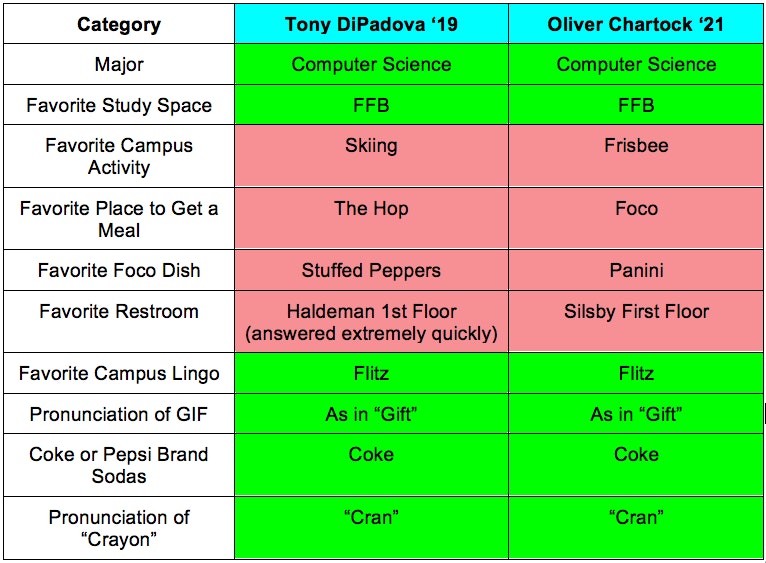Select "The Hop" cell
The image size is (766, 563).
coord(371,209)
